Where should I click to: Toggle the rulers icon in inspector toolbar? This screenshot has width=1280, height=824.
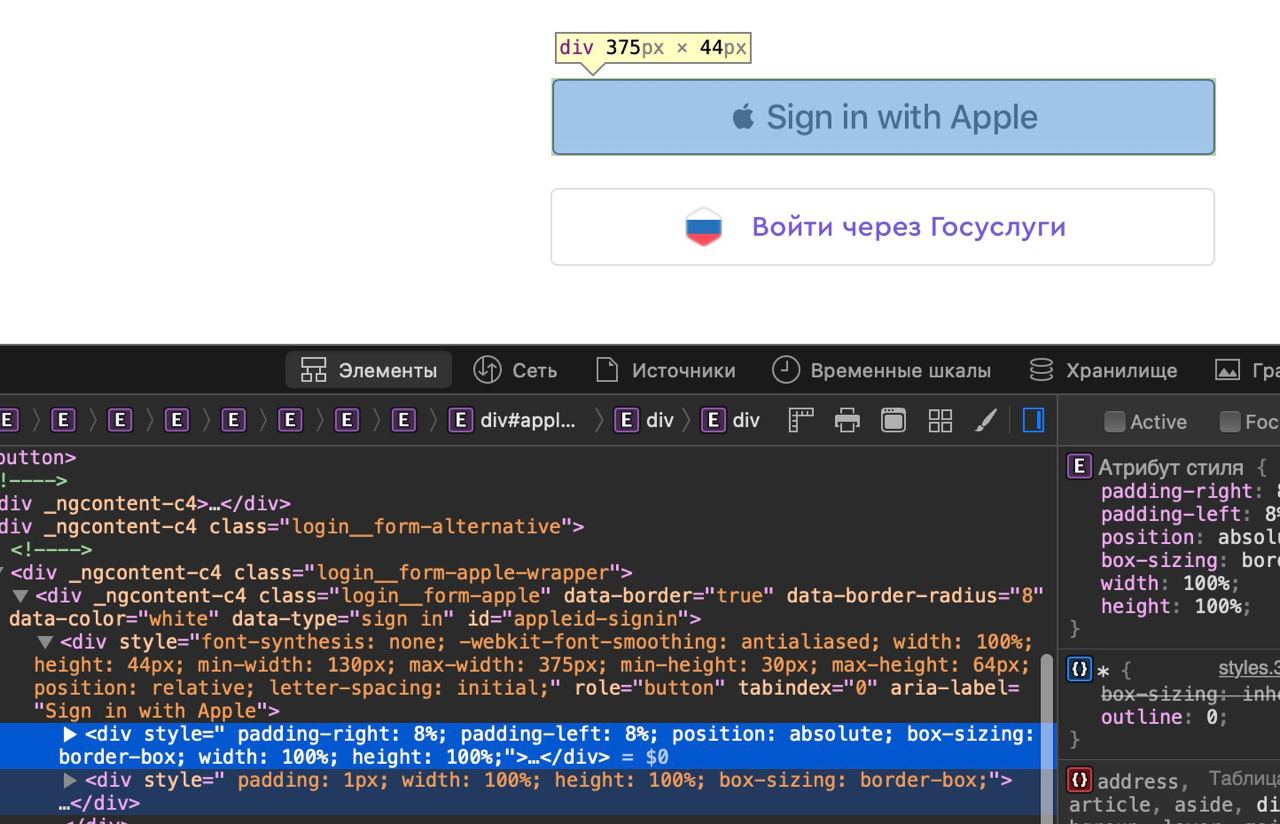801,421
